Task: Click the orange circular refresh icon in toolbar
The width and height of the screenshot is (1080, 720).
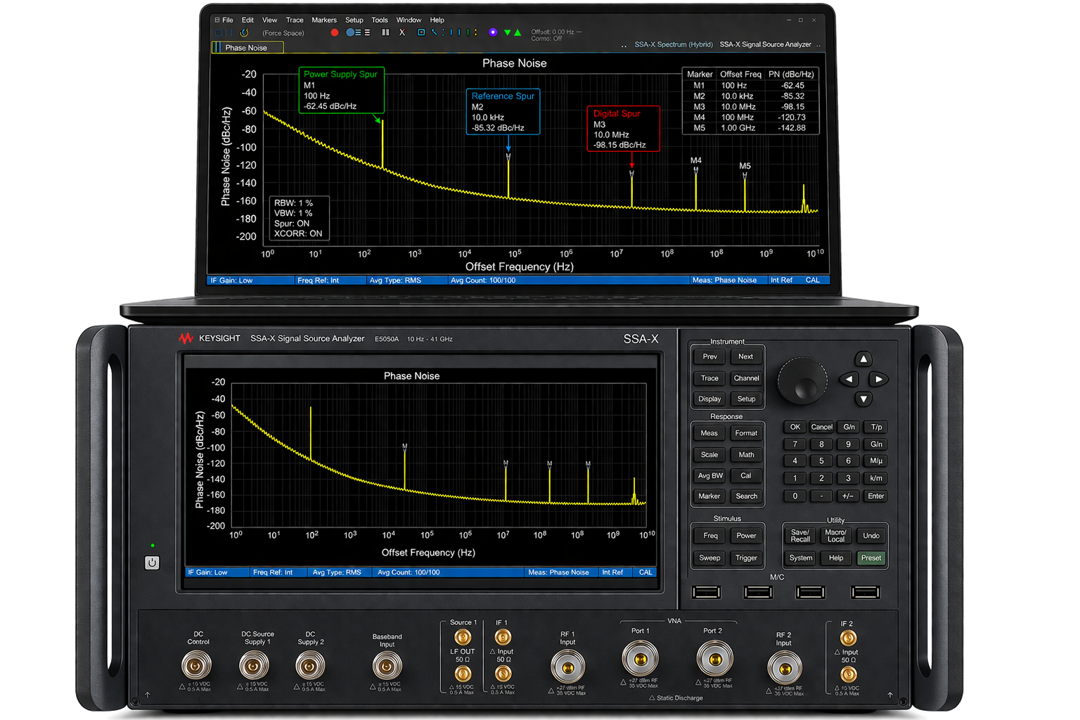Action: [x=244, y=32]
